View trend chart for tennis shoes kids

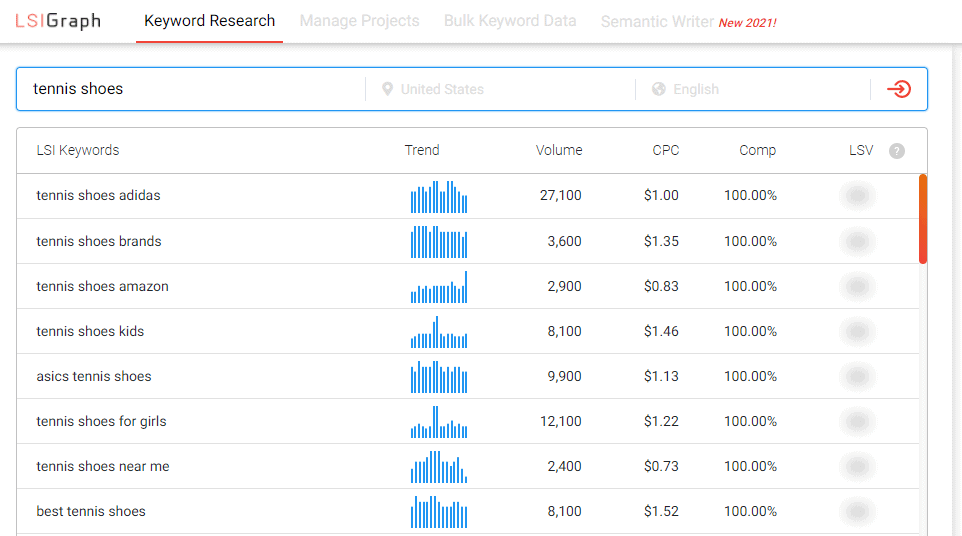click(439, 332)
